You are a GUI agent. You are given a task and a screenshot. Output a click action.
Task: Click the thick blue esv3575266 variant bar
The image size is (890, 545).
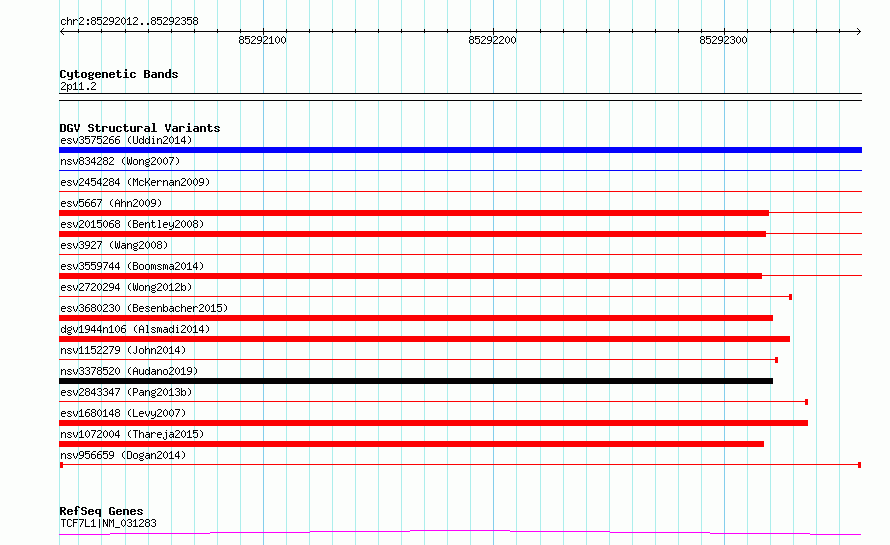(460, 150)
